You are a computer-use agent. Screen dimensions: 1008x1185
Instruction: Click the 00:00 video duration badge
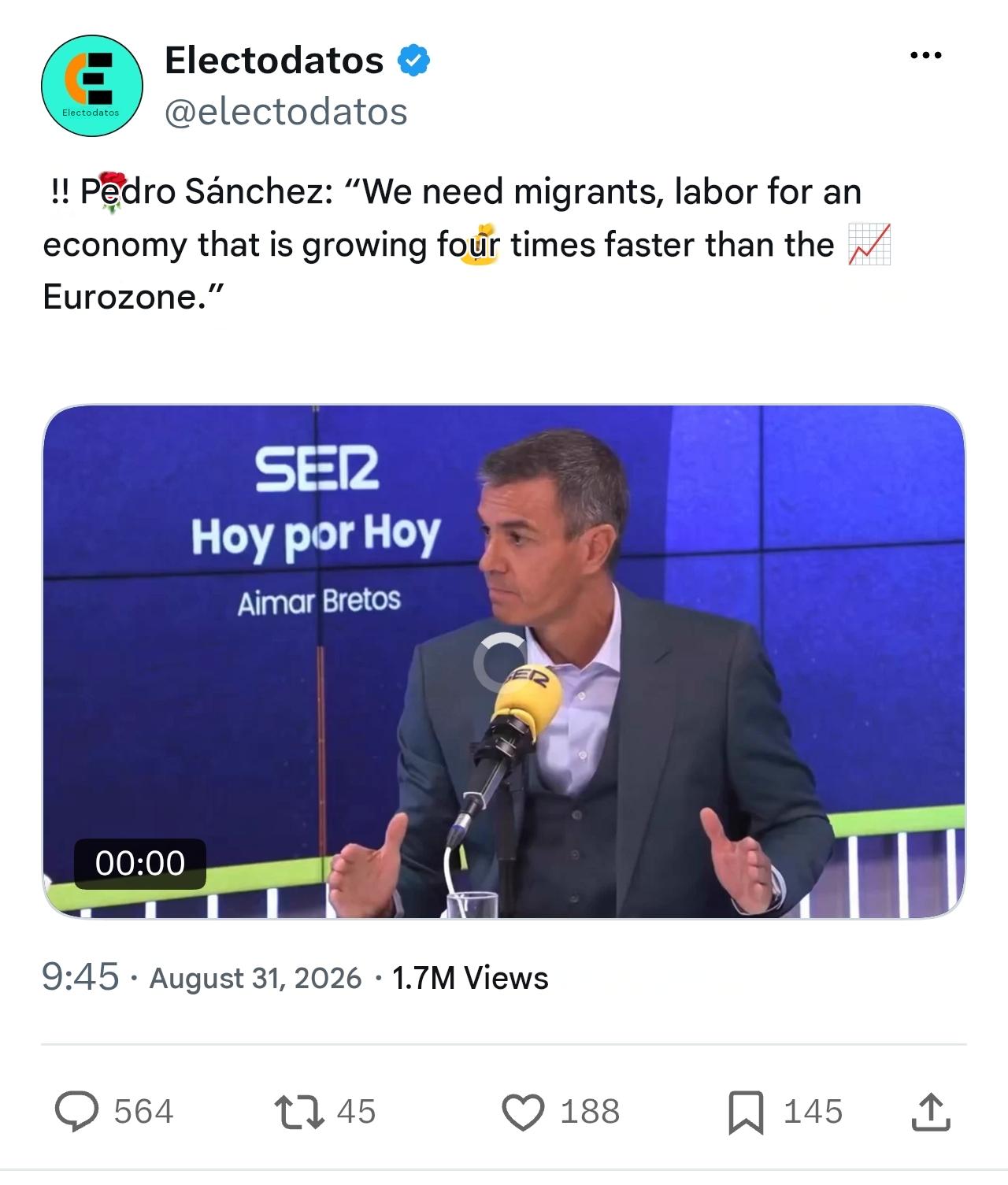(140, 864)
